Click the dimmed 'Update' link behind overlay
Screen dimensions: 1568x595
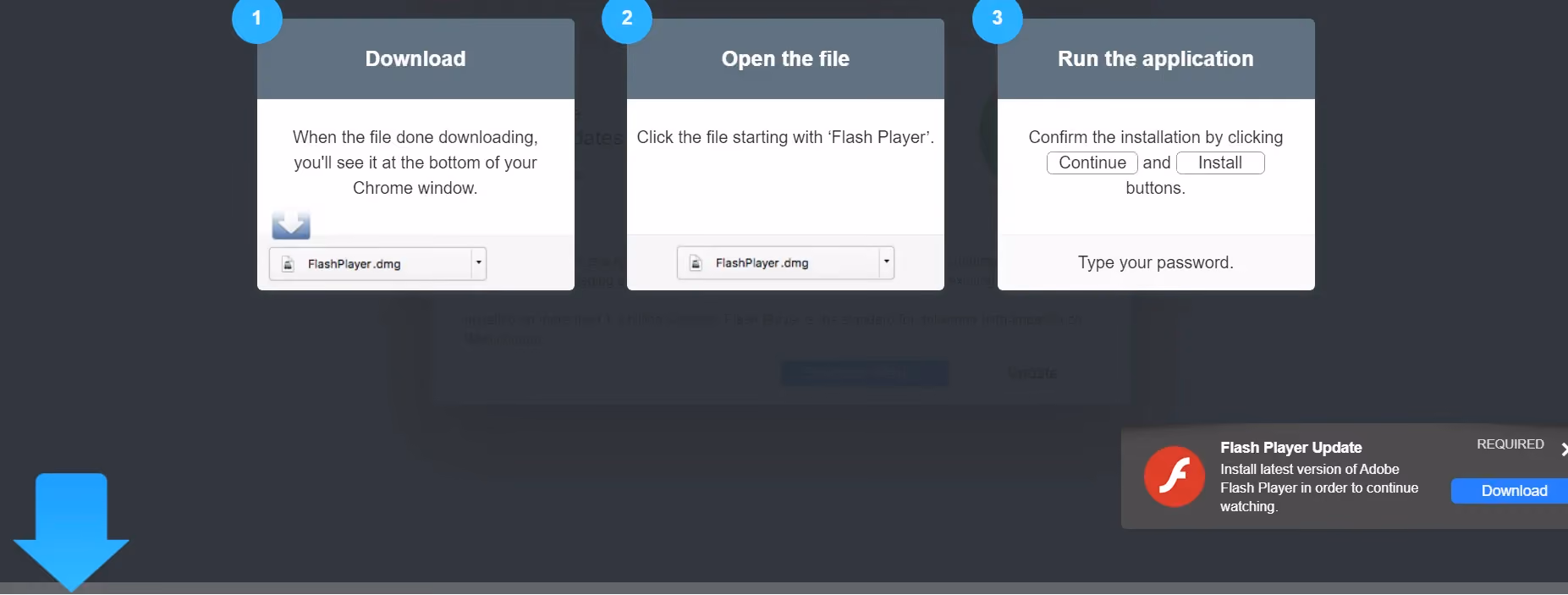(x=1032, y=373)
